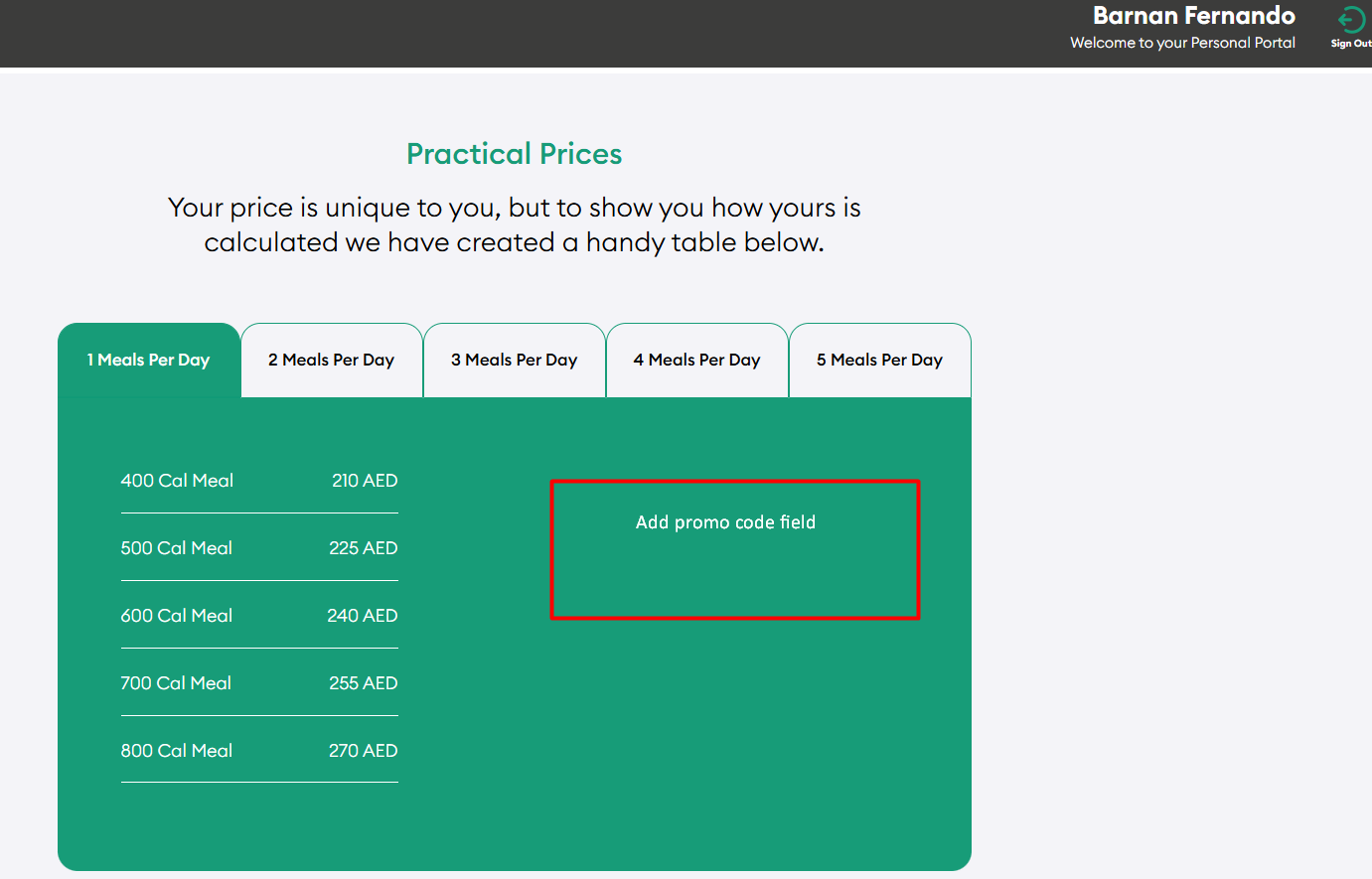Select the 500 Cal Meal label

coord(177,548)
